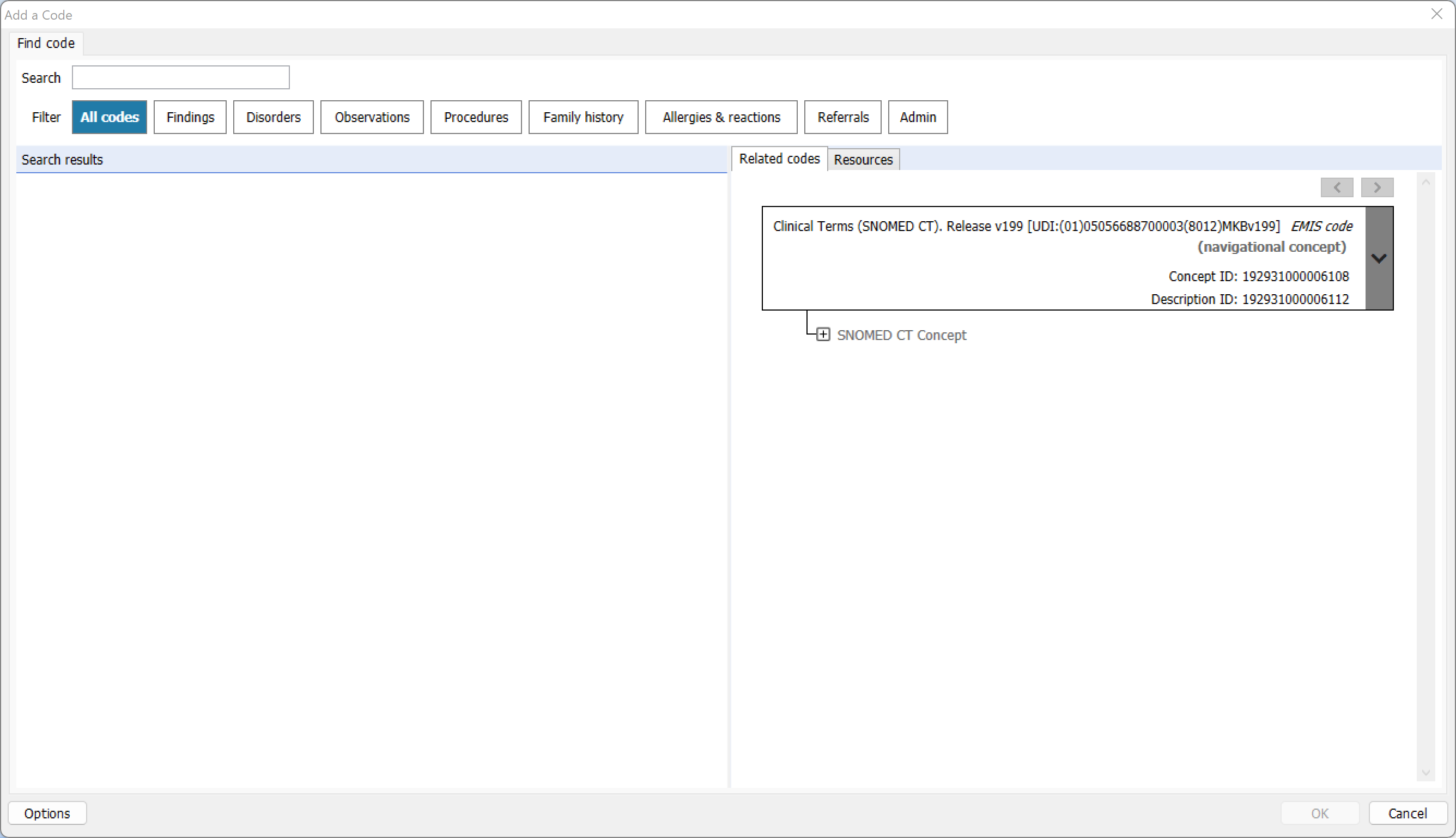Click the scrollbar up arrow in Related codes
The width and height of the screenshot is (1456, 838).
(x=1425, y=182)
